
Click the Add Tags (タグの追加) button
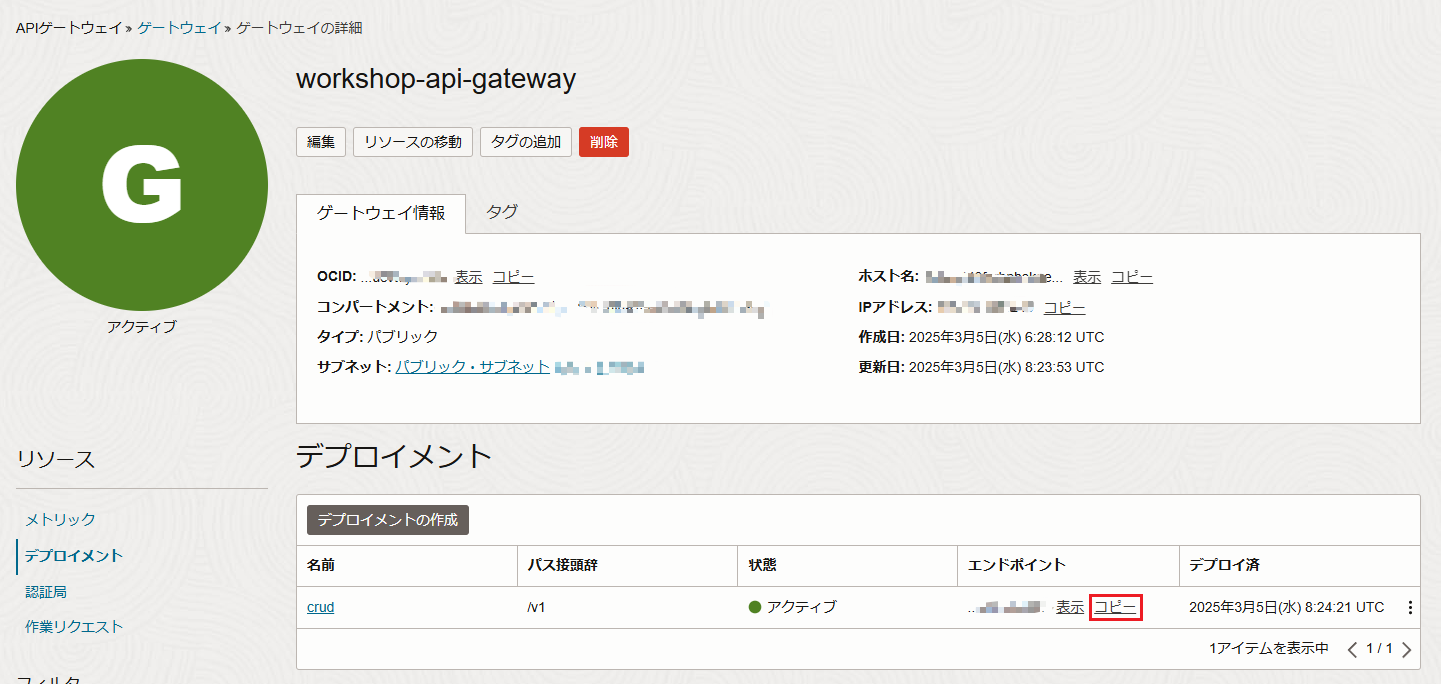526,142
